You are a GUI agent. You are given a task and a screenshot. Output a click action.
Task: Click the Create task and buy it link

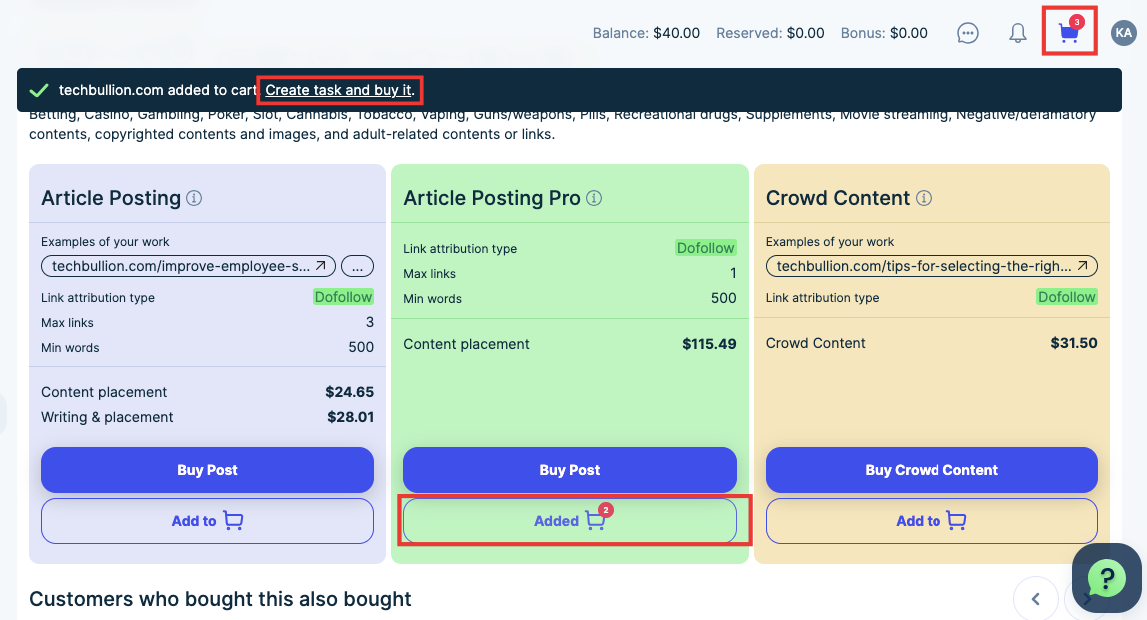338,90
